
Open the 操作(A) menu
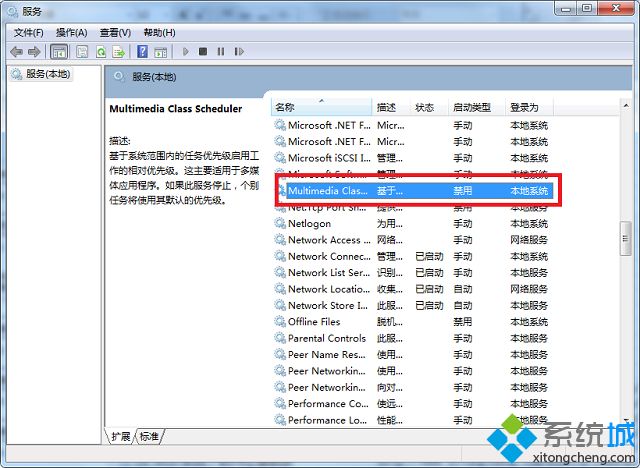coord(71,33)
